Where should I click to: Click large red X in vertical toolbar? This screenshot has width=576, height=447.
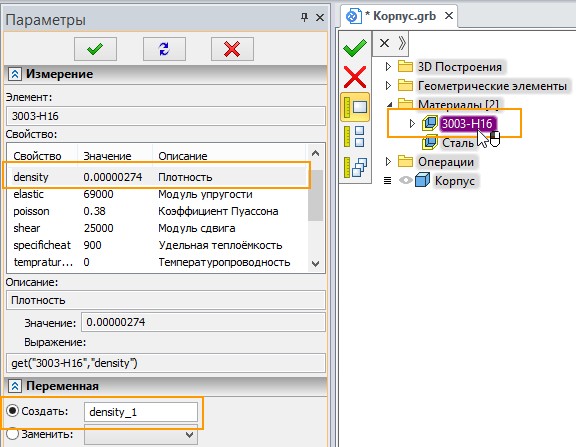pyautogui.click(x=355, y=77)
